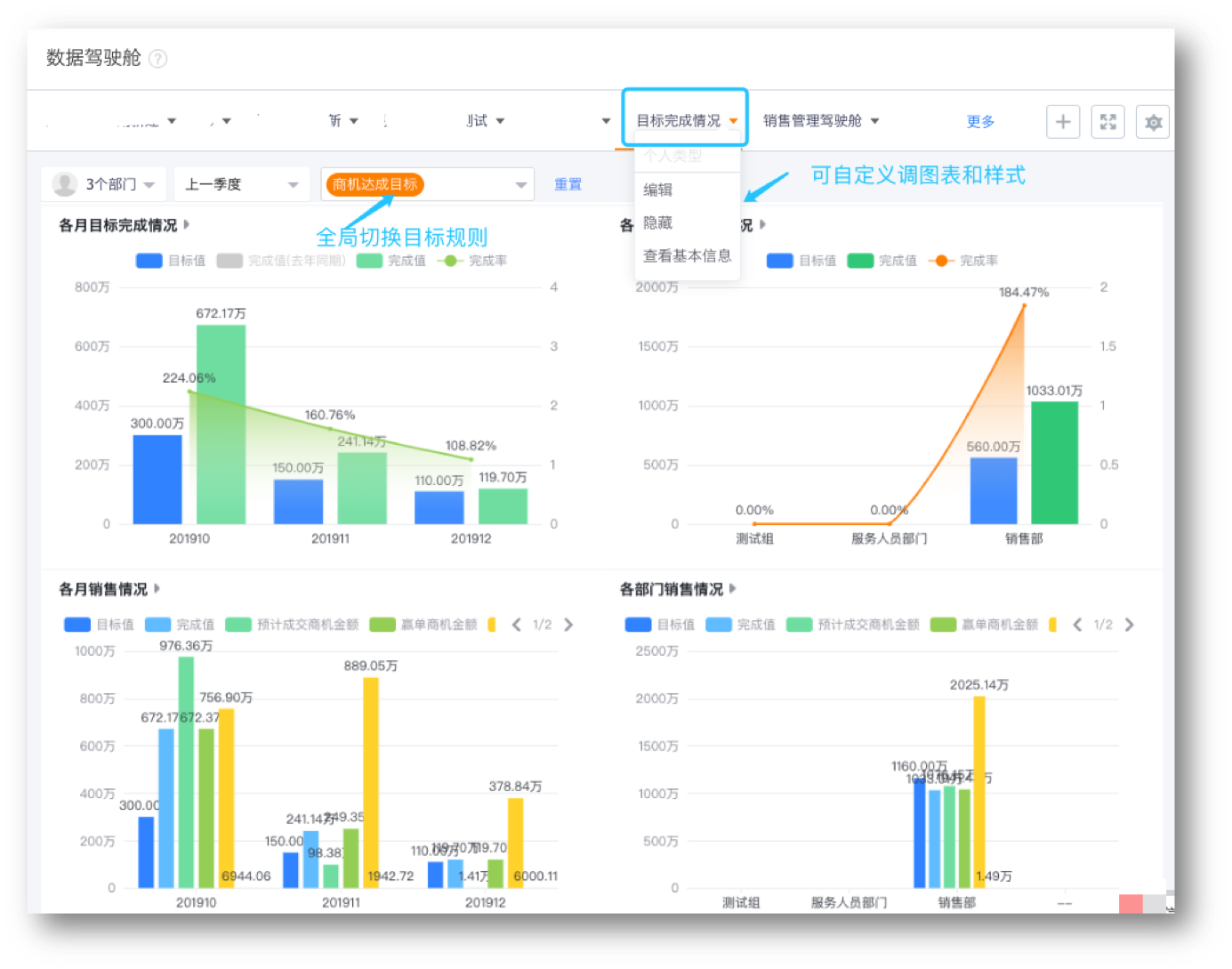The height and width of the screenshot is (969, 1232).
Task: Toggle 目标值 legend in 各部门销售情况 chart
Action: [x=660, y=625]
